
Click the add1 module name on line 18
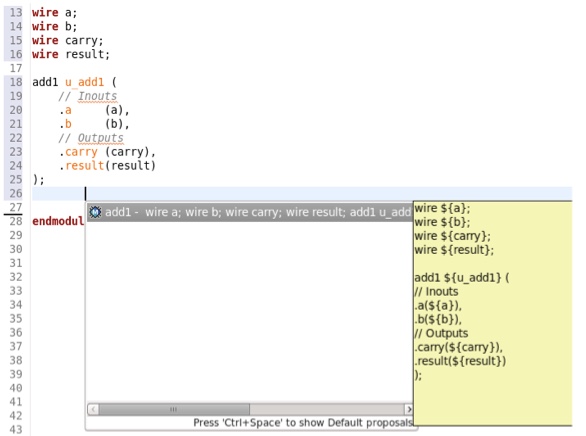tap(45, 82)
